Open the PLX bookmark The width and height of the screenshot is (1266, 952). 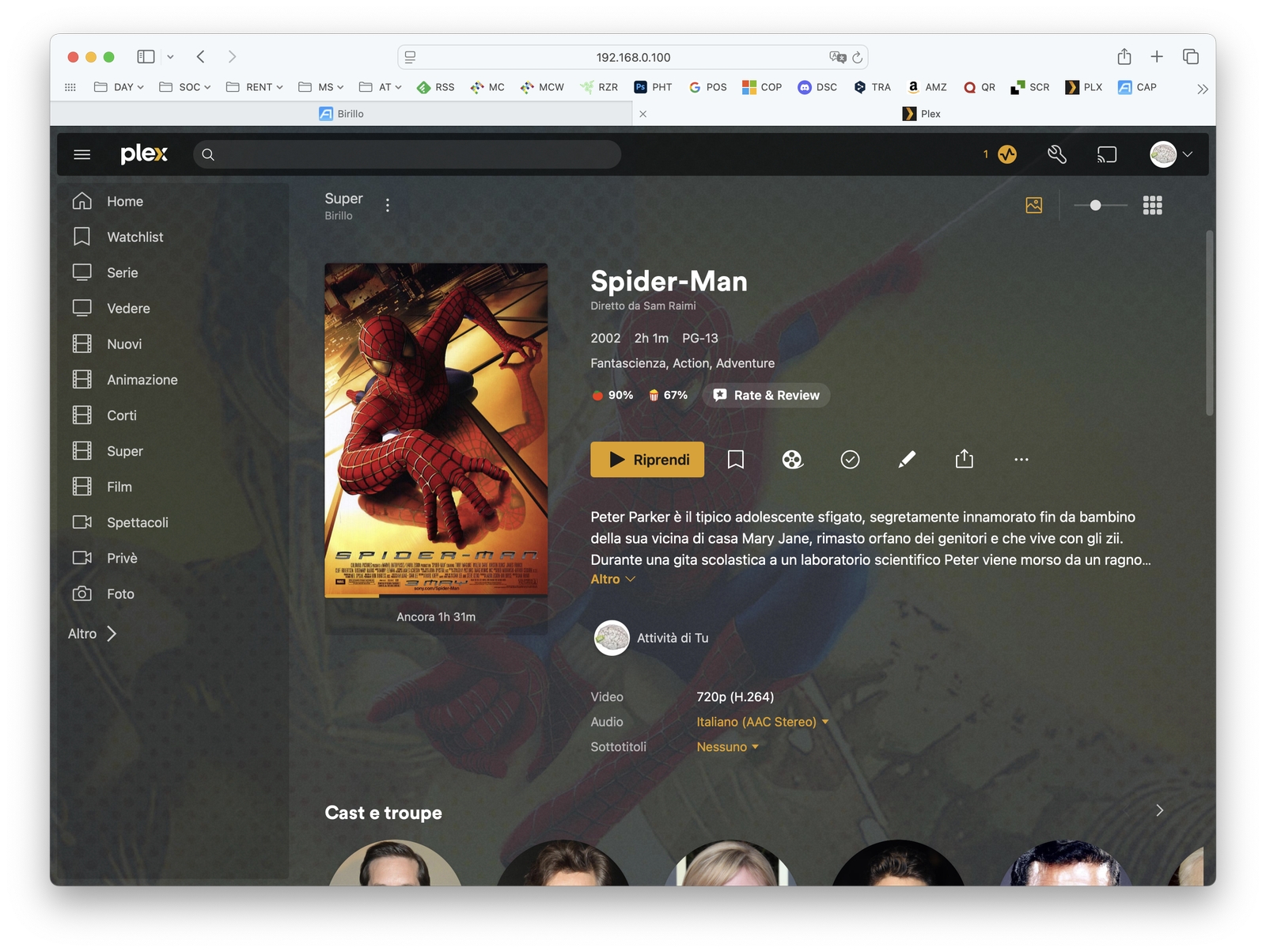(x=1084, y=87)
